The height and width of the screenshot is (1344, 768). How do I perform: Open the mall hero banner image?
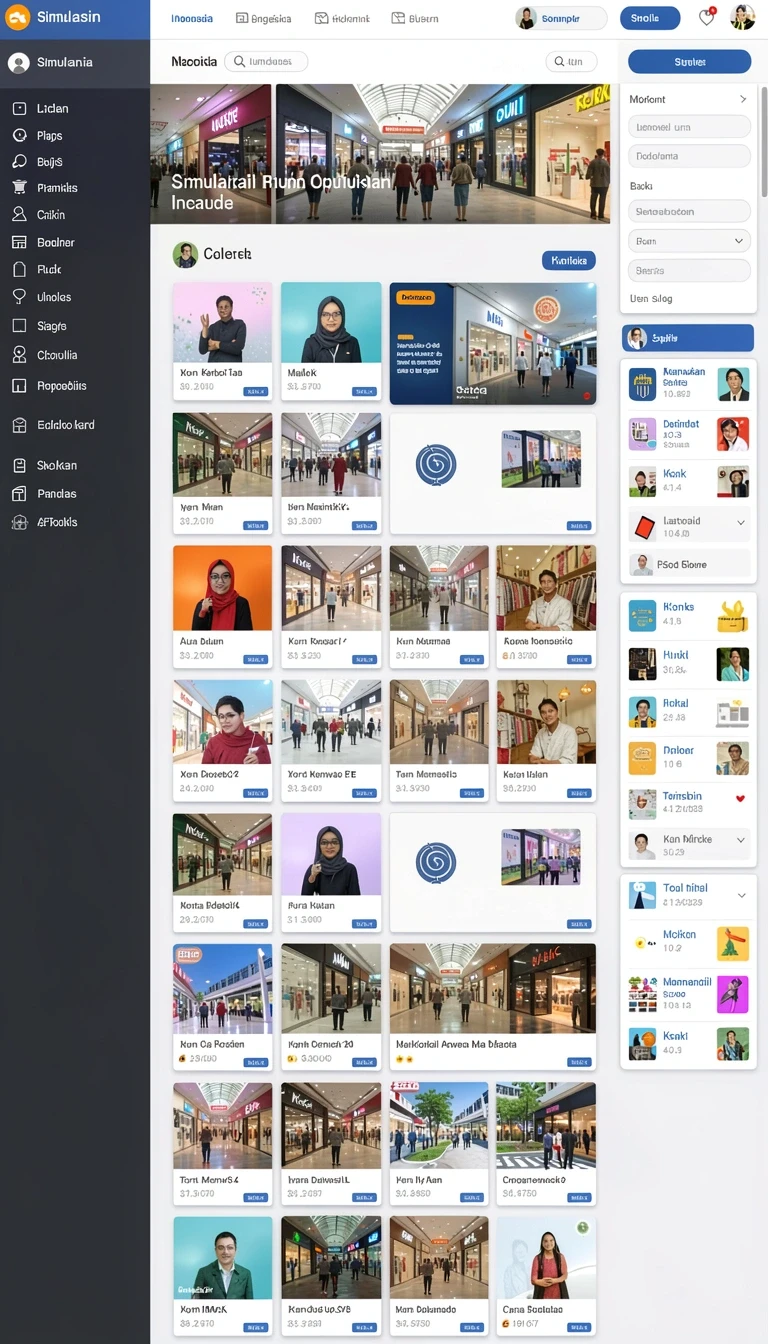(380, 154)
